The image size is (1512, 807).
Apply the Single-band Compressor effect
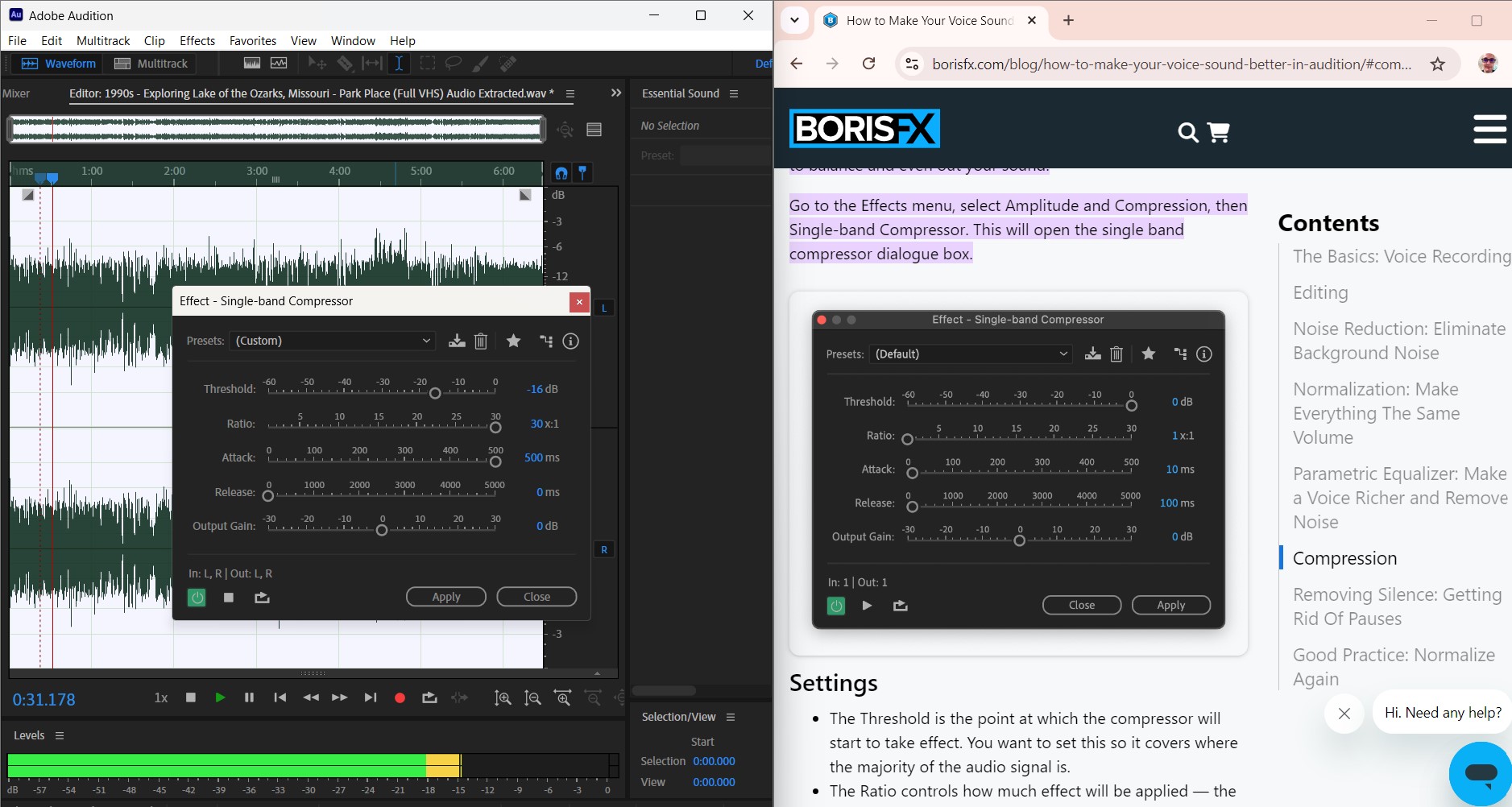tap(446, 597)
